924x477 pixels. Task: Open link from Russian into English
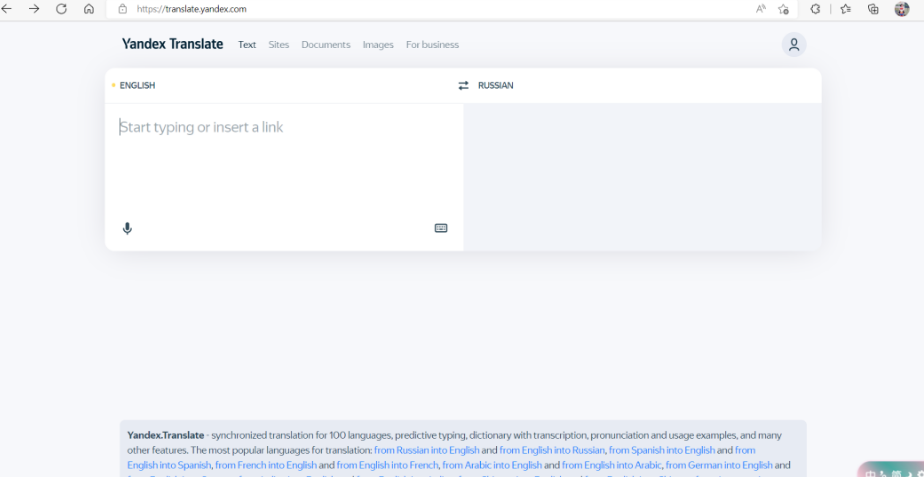pos(427,450)
